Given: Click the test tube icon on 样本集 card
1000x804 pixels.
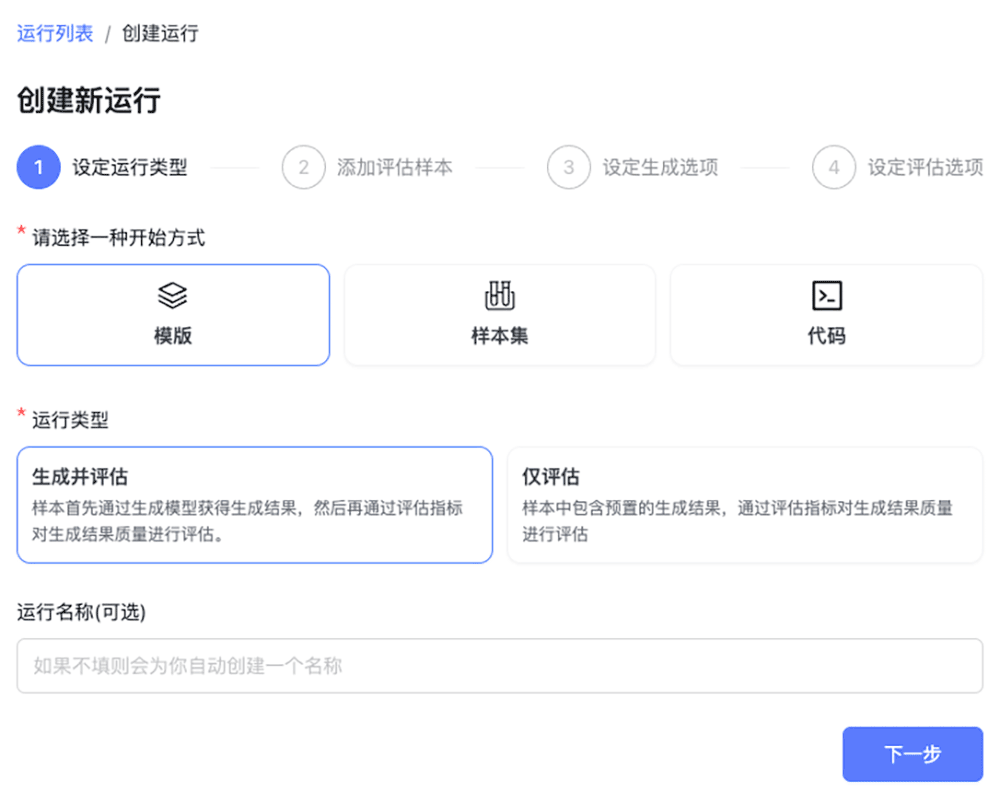Looking at the screenshot, I should (x=499, y=294).
